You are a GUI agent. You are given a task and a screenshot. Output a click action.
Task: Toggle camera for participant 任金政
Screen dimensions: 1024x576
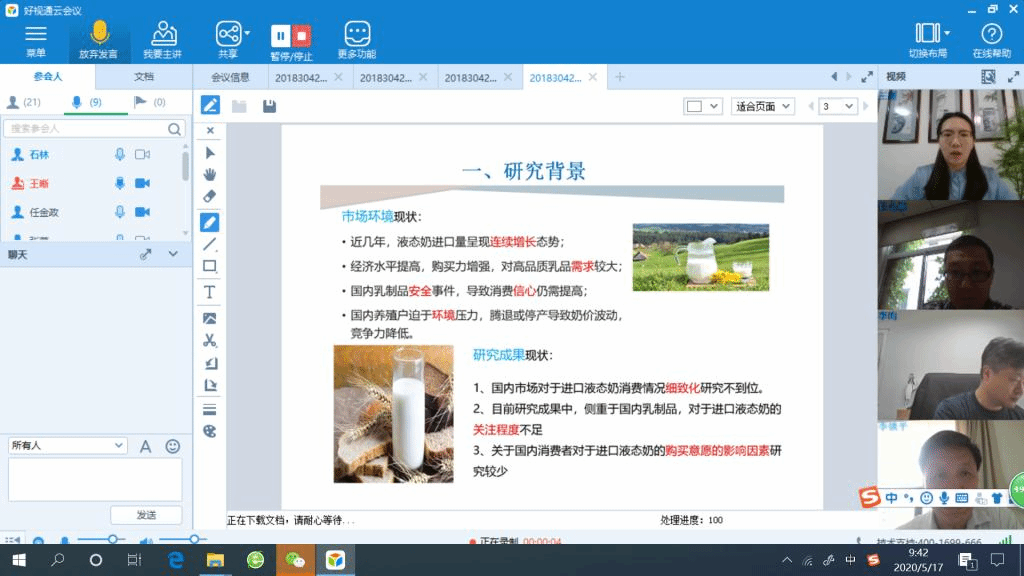point(142,212)
